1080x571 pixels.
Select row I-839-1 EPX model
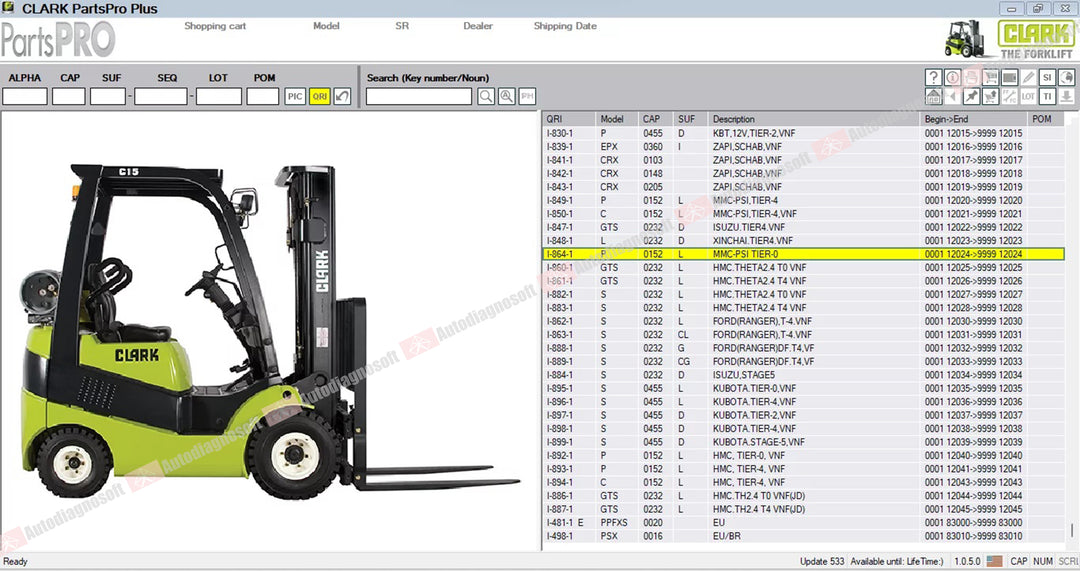tap(803, 147)
